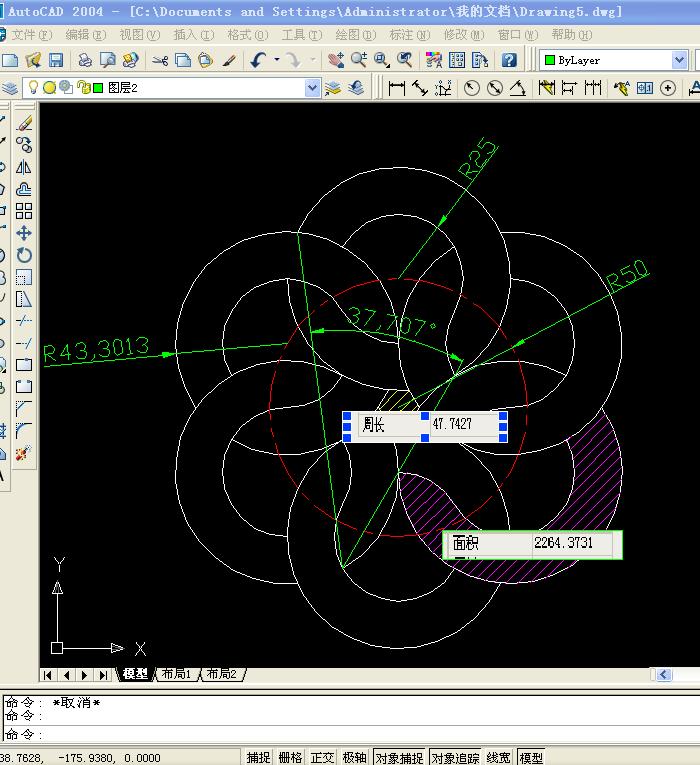This screenshot has width=700, height=765.
Task: Switch to the 布局1 layout tab
Action: point(176,674)
